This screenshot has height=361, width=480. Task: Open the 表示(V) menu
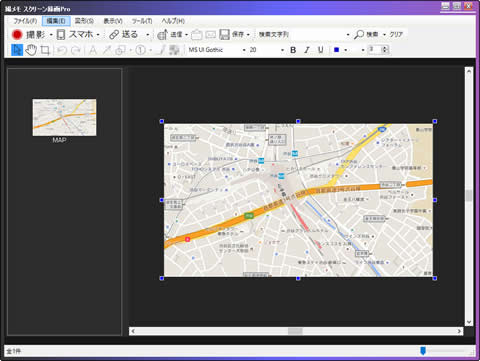pyautogui.click(x=113, y=21)
